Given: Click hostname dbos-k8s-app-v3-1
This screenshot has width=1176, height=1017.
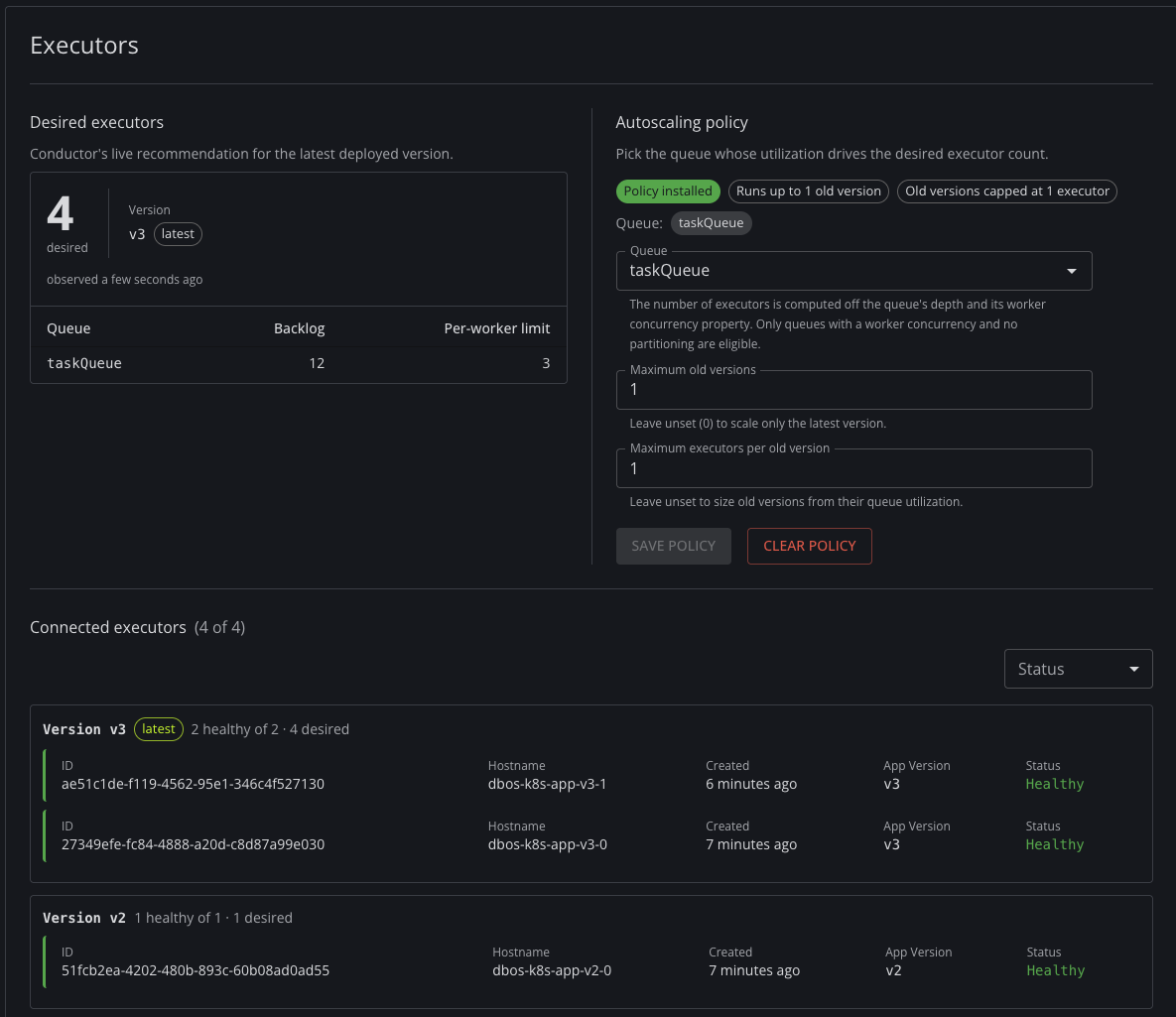Looking at the screenshot, I should click(547, 784).
